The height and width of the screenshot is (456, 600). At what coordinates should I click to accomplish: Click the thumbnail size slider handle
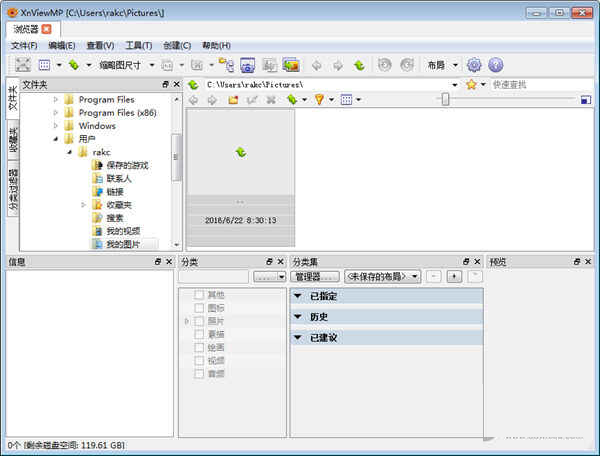coord(445,99)
